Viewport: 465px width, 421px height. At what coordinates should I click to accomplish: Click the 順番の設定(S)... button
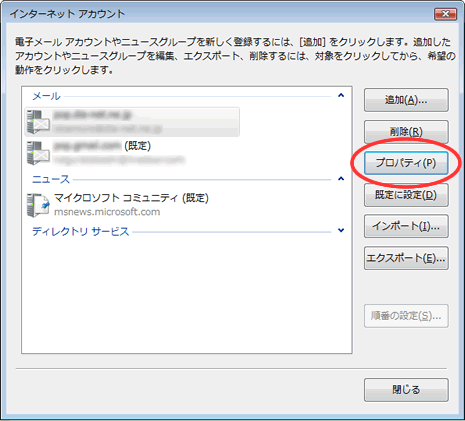pos(406,316)
